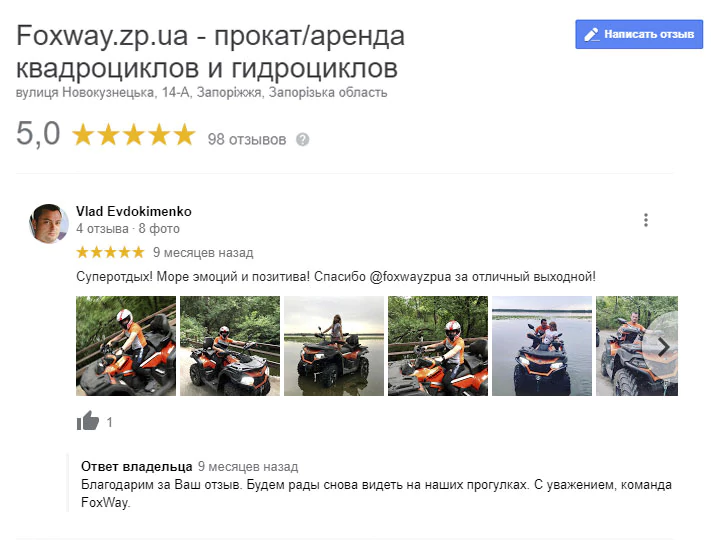Screen dimensions: 719x554
Task: Open second photo of ATV near fence
Action: tap(230, 346)
